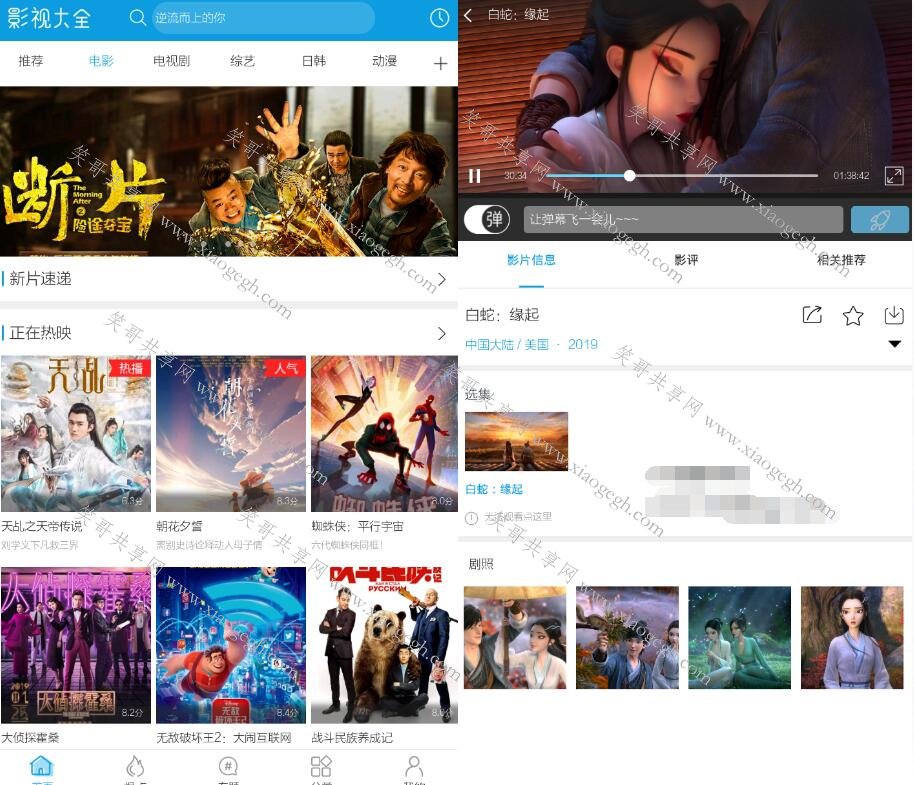
Task: Open the 日韩 tab
Action: (314, 61)
